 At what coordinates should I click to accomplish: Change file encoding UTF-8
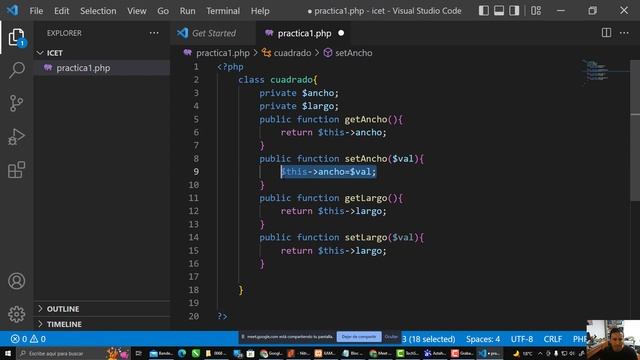pos(522,339)
